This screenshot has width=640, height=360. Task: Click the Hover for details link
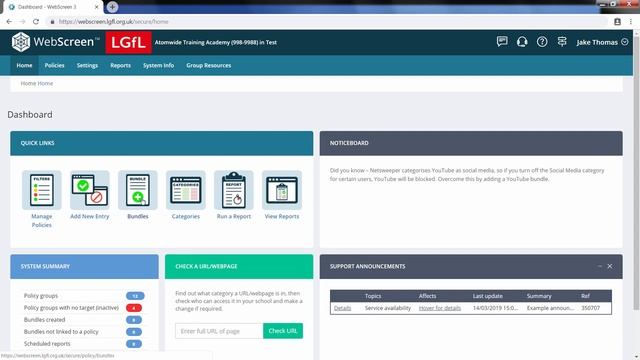pos(440,308)
